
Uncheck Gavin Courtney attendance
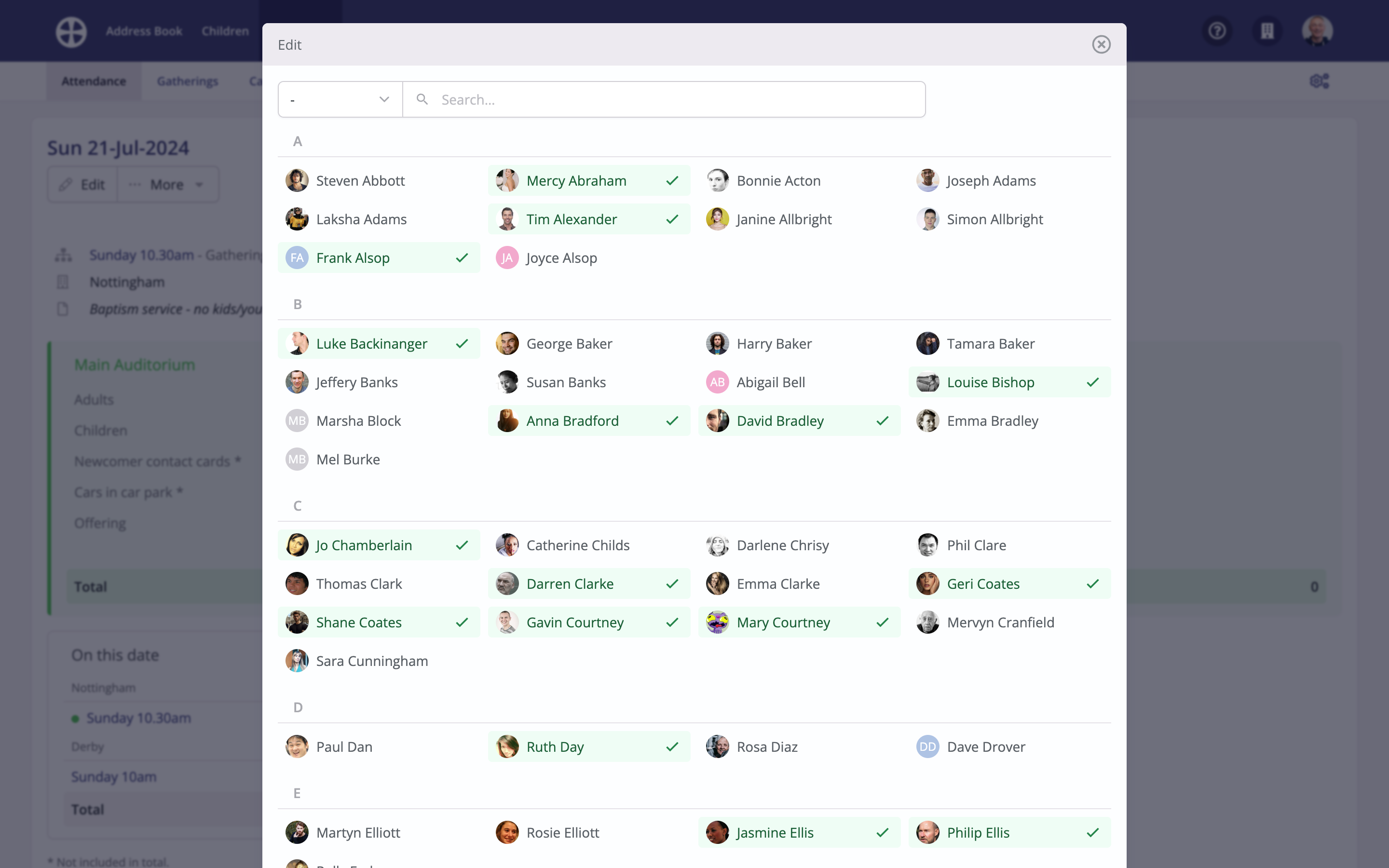click(589, 622)
